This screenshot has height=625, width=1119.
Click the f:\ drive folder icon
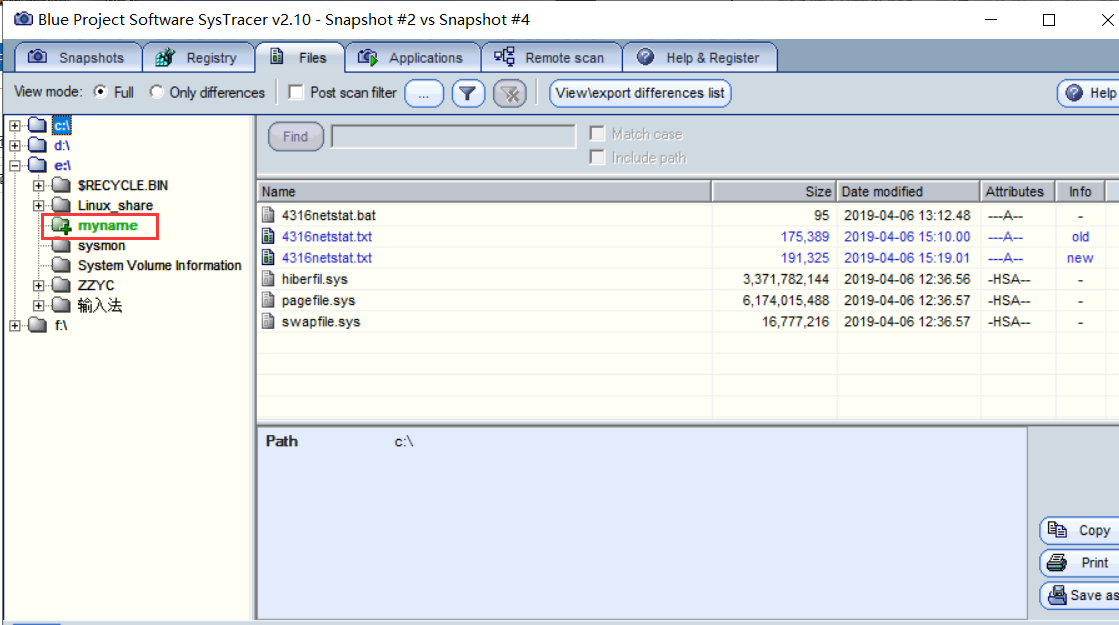click(x=38, y=325)
